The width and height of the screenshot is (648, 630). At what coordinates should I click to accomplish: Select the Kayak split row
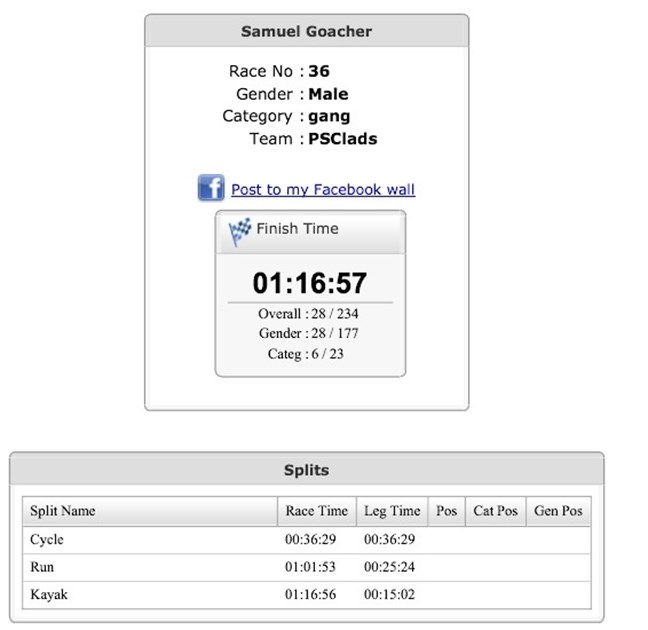(x=48, y=595)
